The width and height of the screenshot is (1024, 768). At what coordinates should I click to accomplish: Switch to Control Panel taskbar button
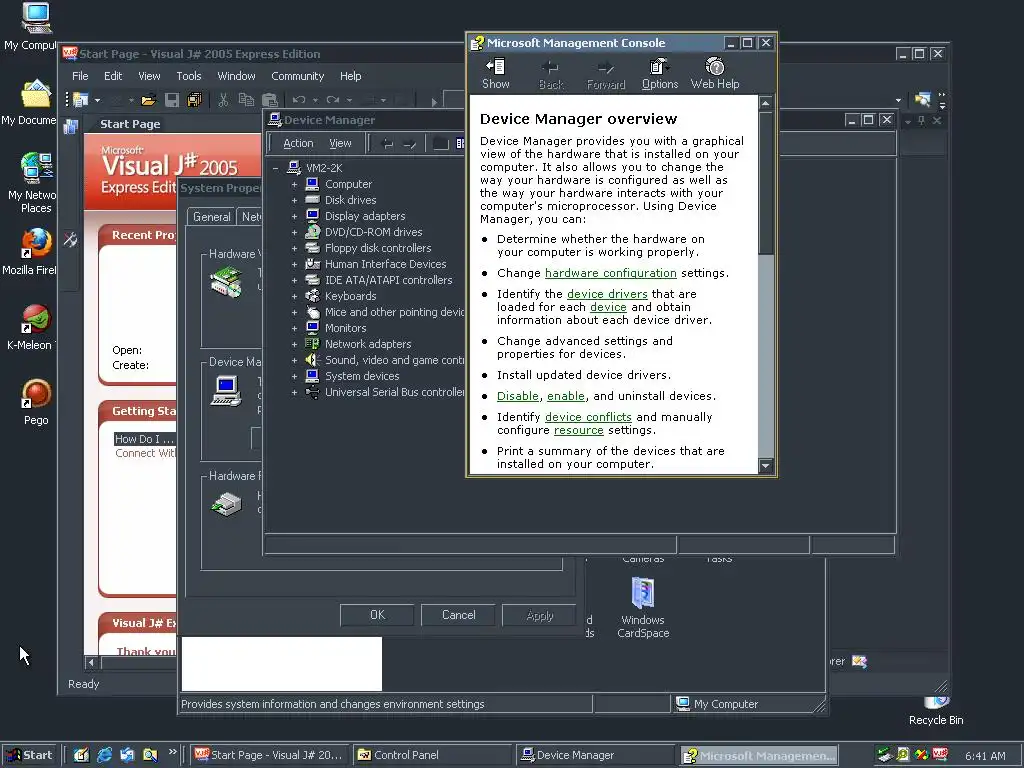pos(432,755)
